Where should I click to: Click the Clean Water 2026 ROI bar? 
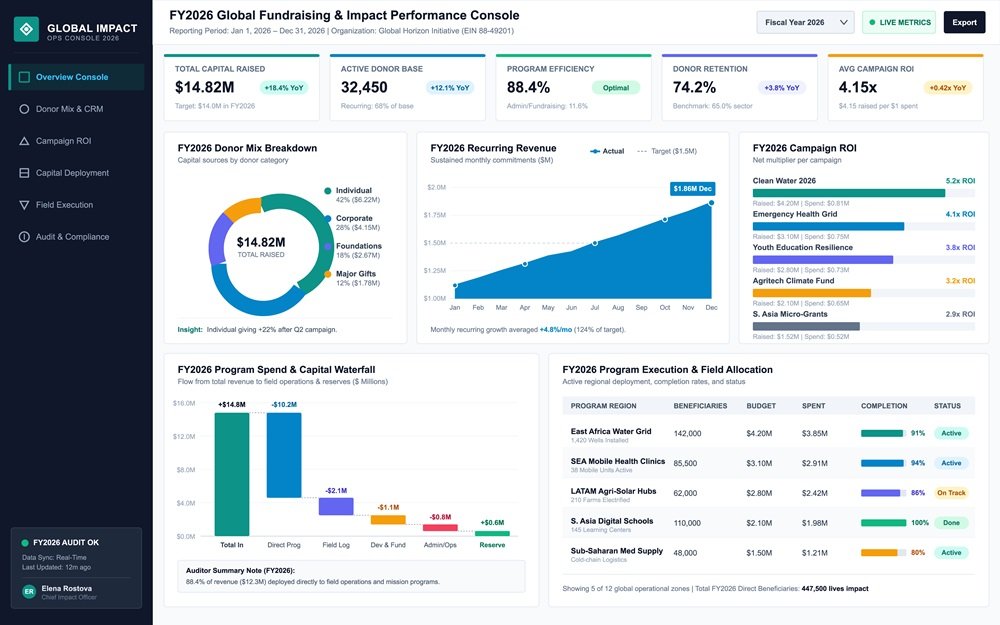point(849,193)
